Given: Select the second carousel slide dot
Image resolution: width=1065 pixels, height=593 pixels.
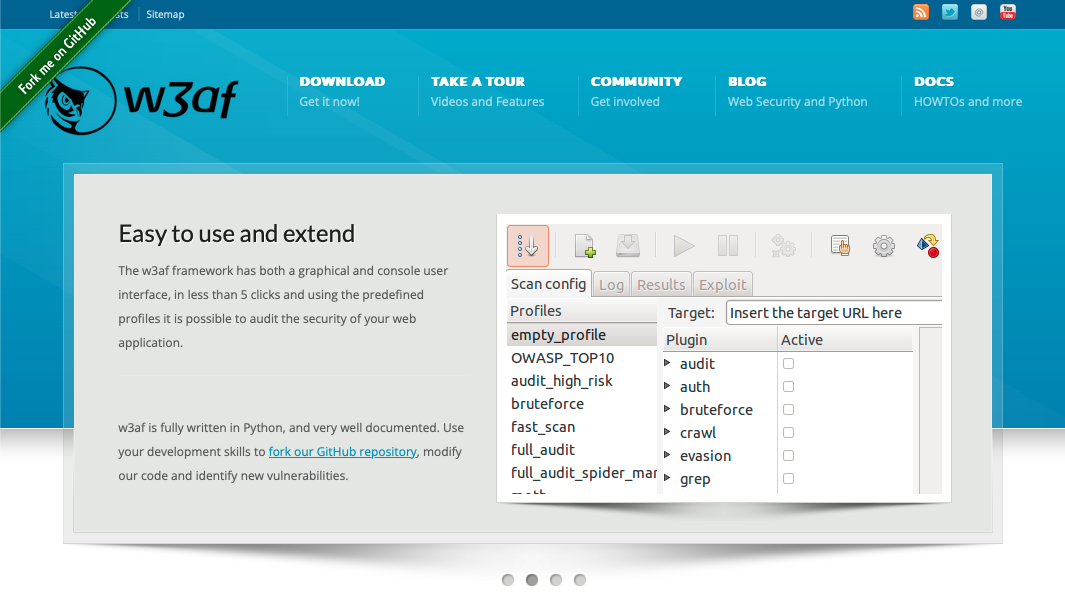Looking at the screenshot, I should click(x=532, y=580).
